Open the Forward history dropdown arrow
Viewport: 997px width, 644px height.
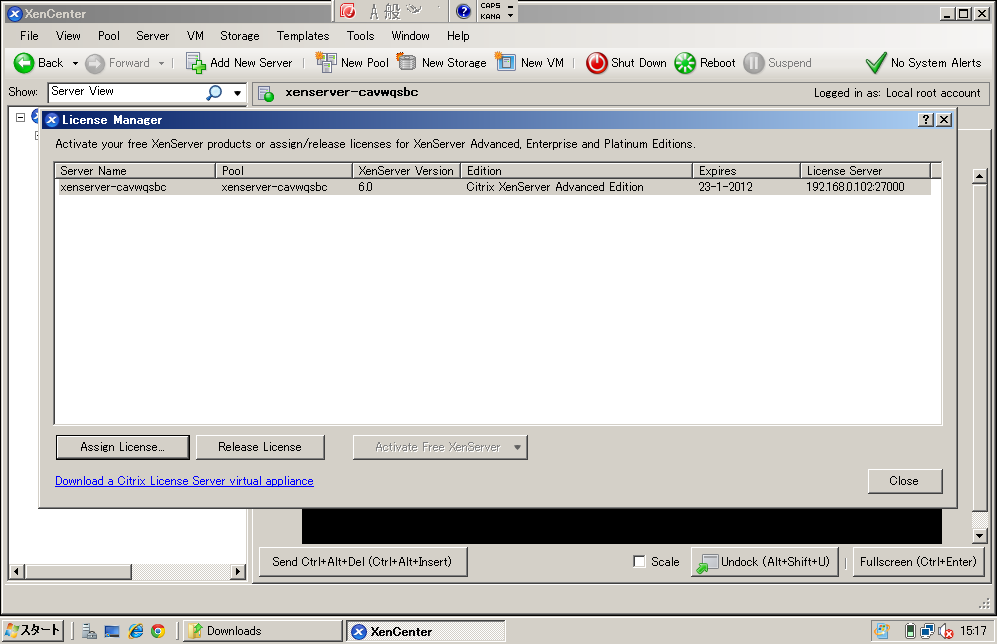[162, 64]
